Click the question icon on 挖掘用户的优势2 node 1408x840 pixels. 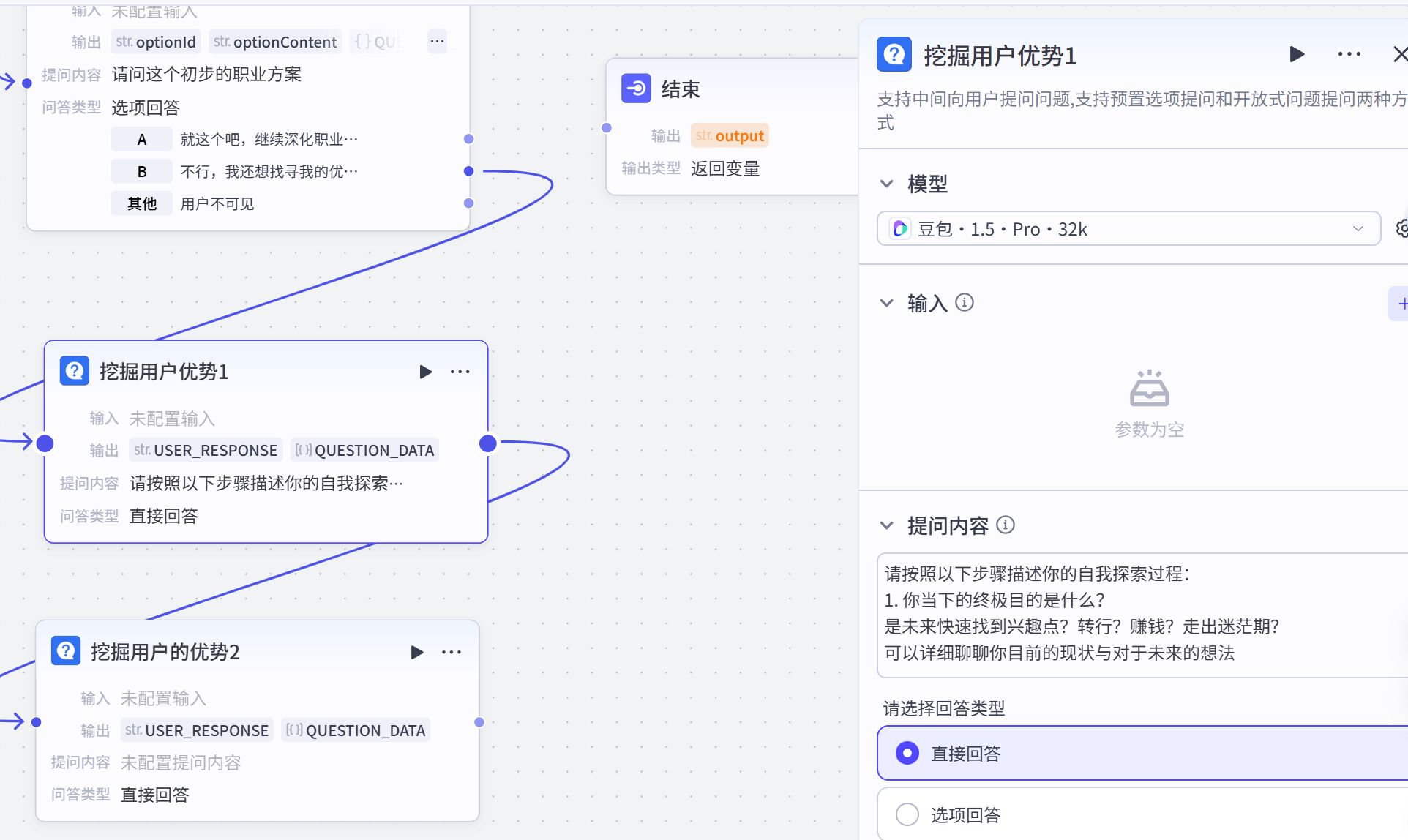(x=65, y=651)
